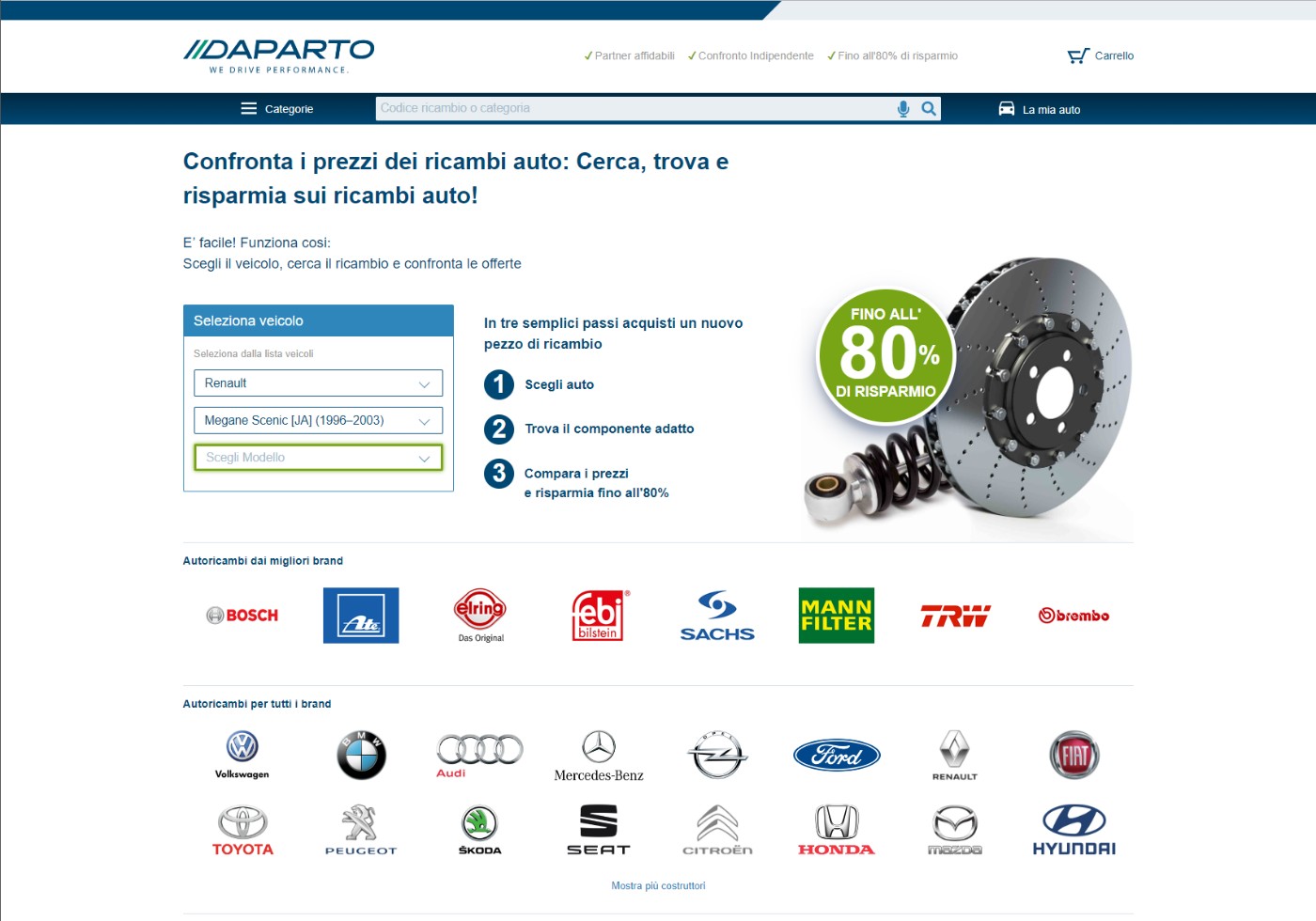Choose the Skoda manufacturer logo
This screenshot has height=921, width=1316.
click(x=480, y=830)
